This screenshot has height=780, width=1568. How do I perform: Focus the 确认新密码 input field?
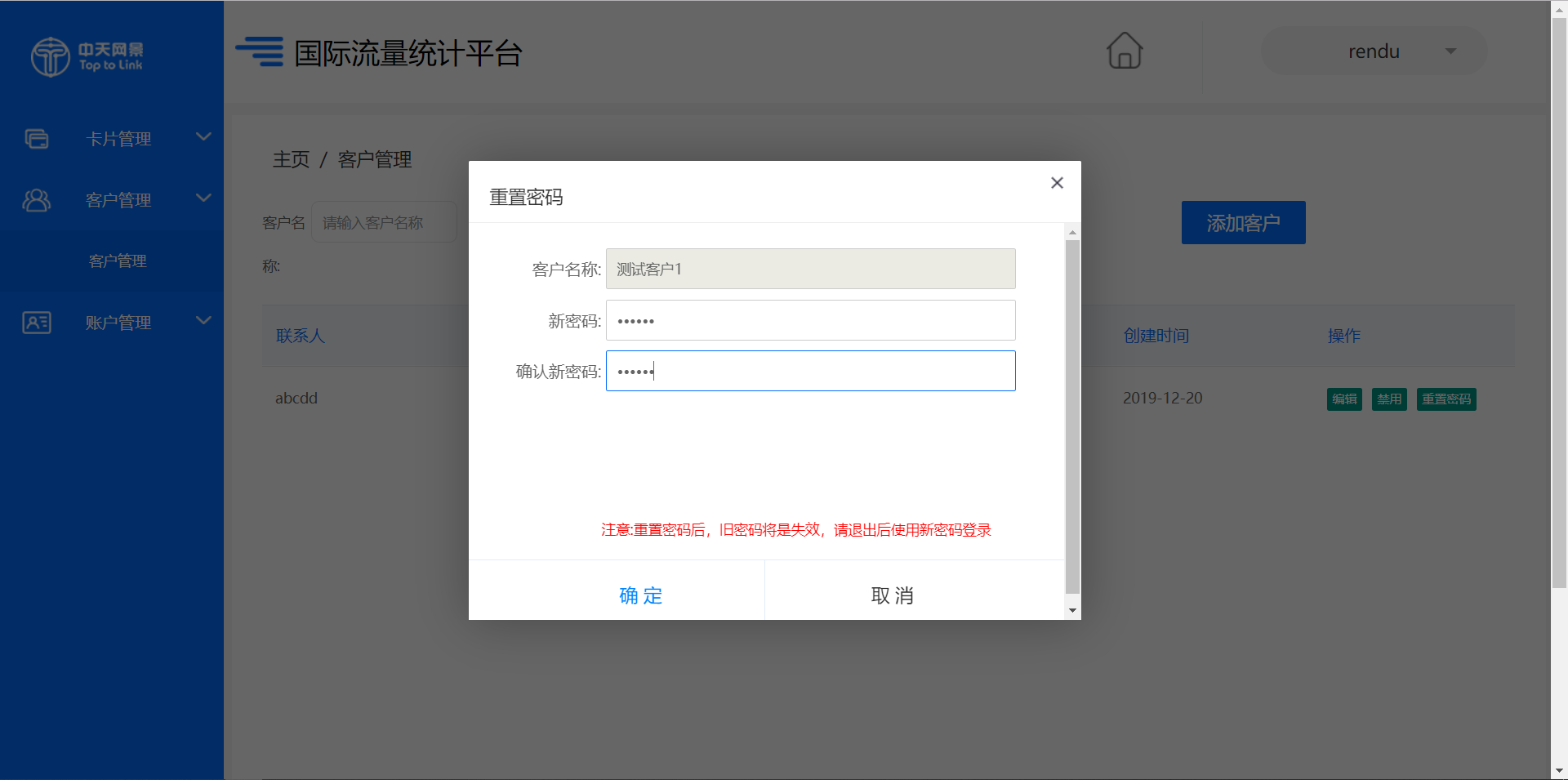pos(811,371)
